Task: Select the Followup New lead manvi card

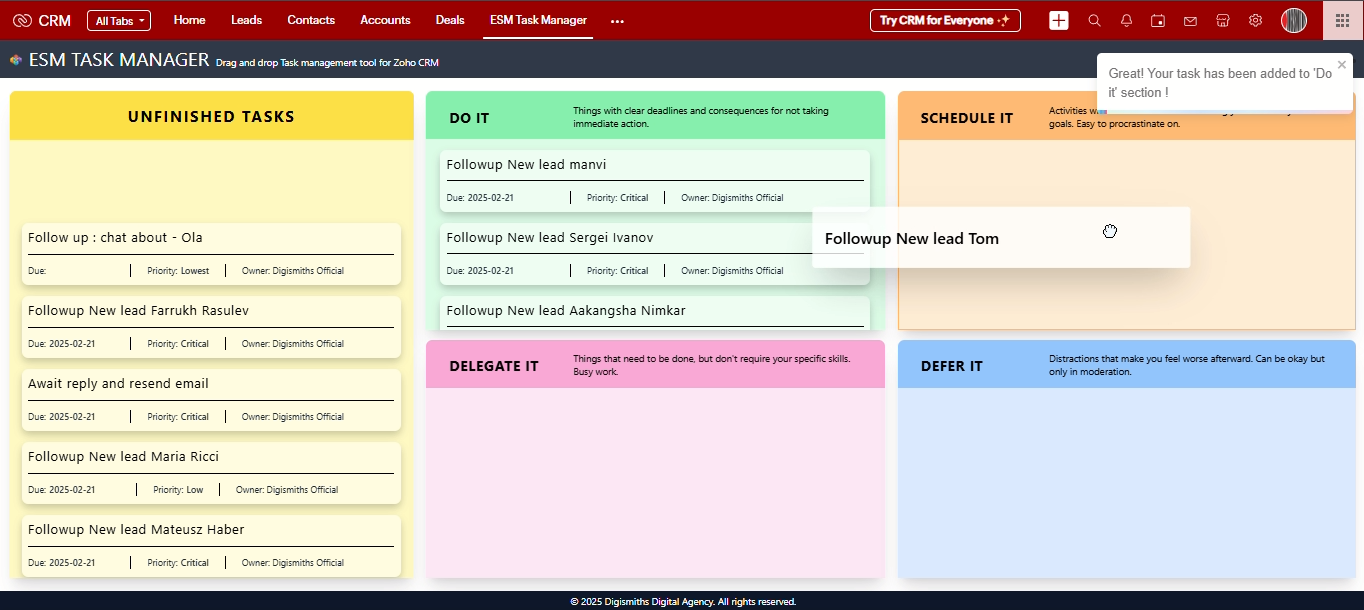Action: 654,180
